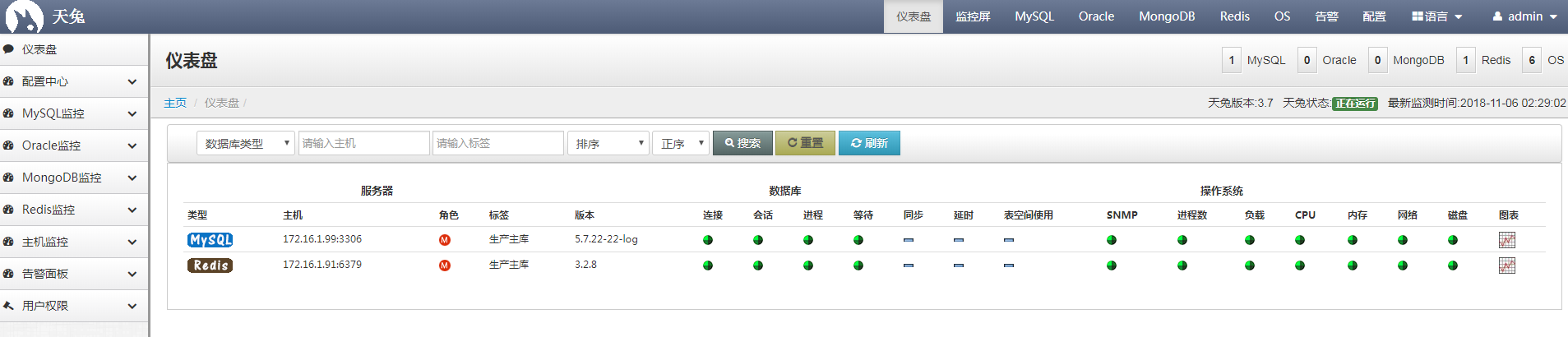Select 仪表盘 tab in top navigation
This screenshot has height=337, width=1568.
pos(914,16)
